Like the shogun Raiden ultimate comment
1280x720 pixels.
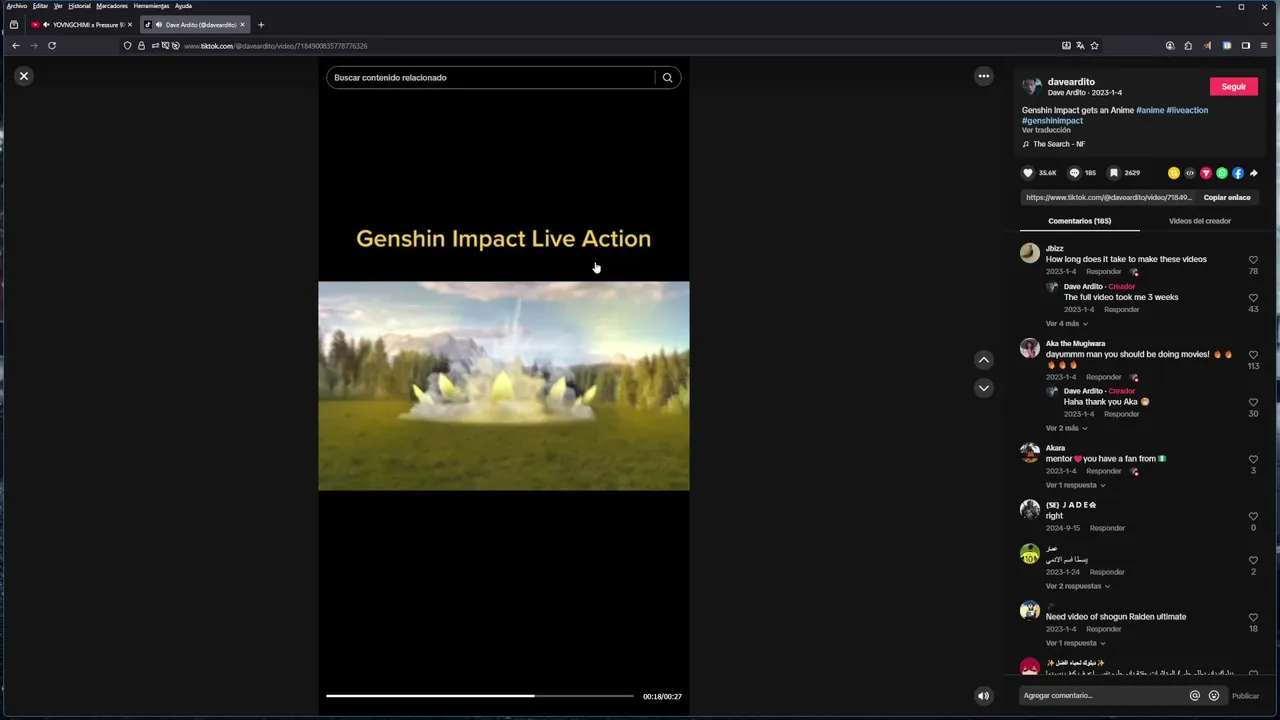click(x=1253, y=618)
